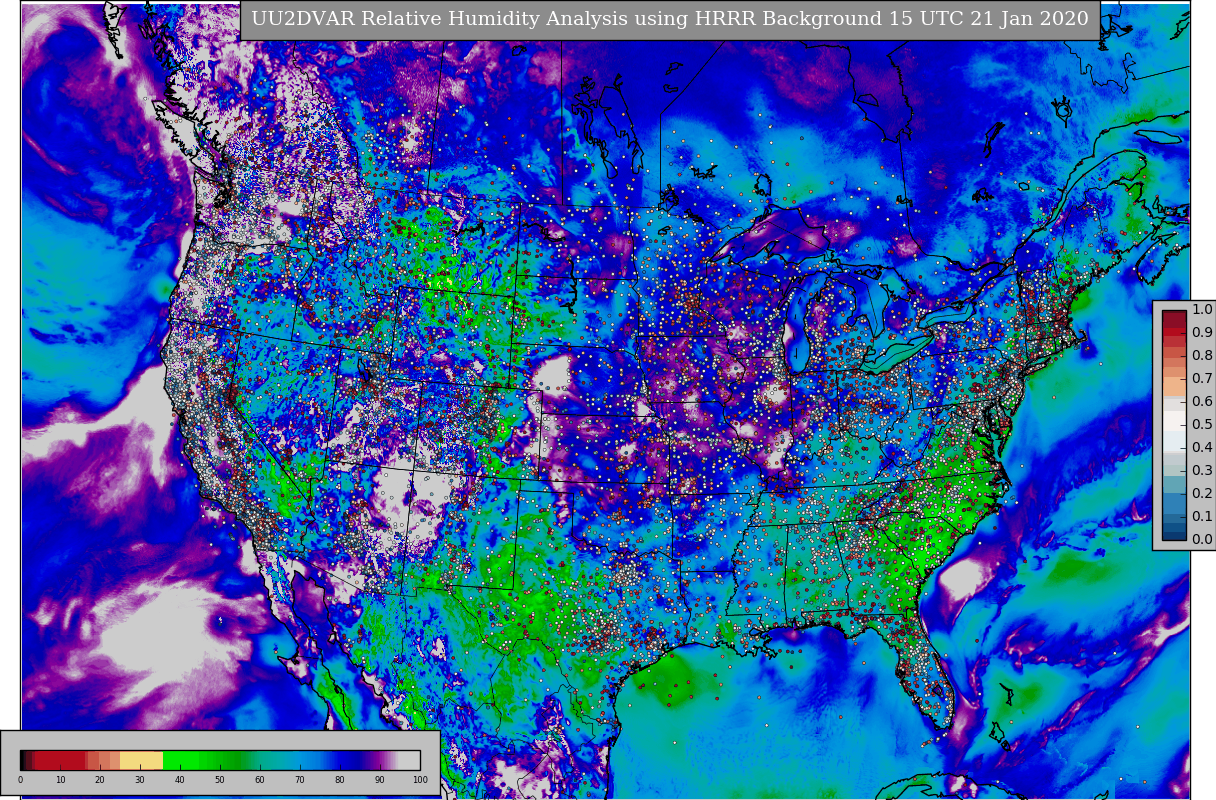Click the '10' tick label on the humidity colorbar
Viewport: 1216px width, 800px height.
(x=60, y=780)
